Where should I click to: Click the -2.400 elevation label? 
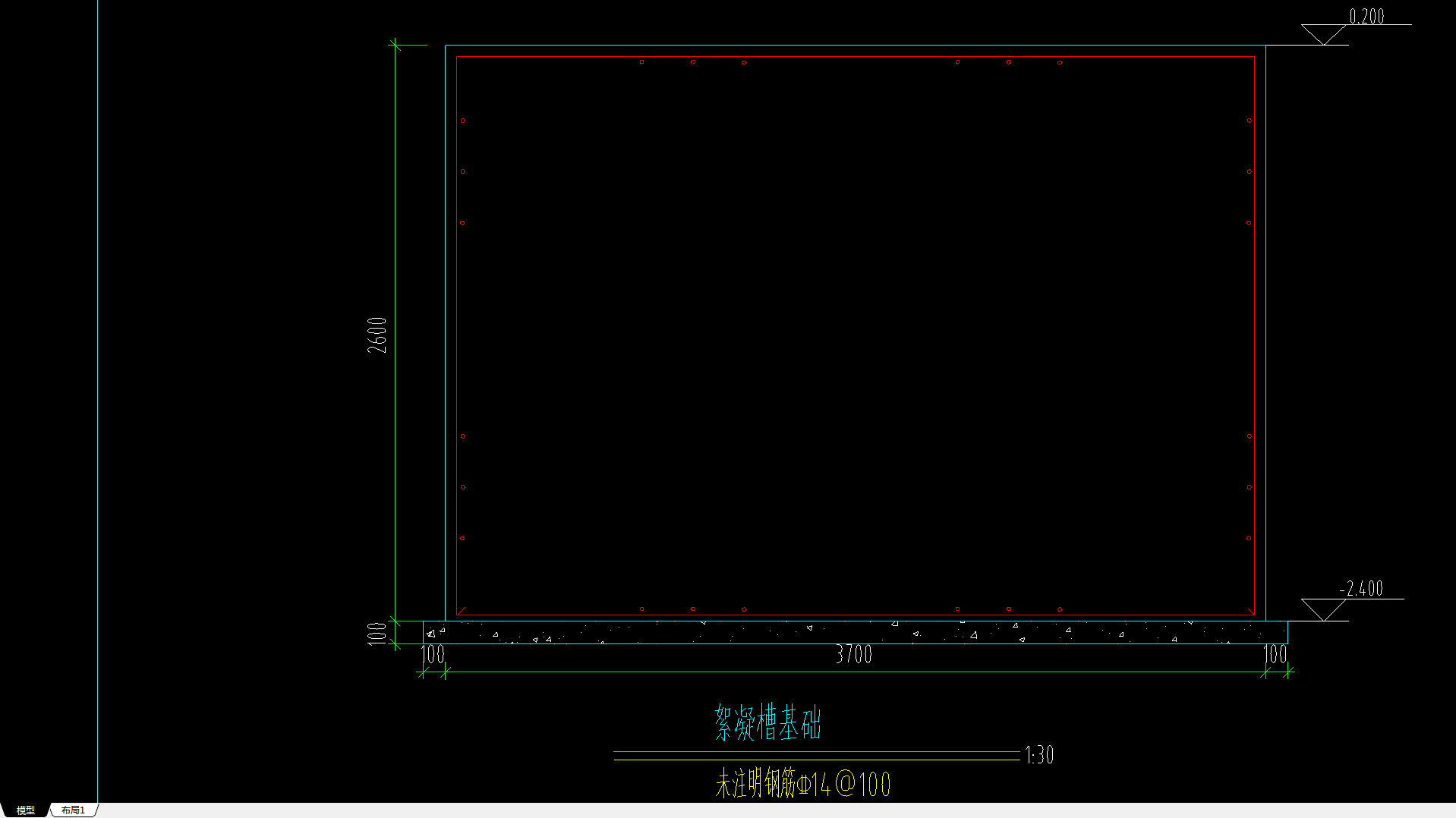click(x=1361, y=589)
